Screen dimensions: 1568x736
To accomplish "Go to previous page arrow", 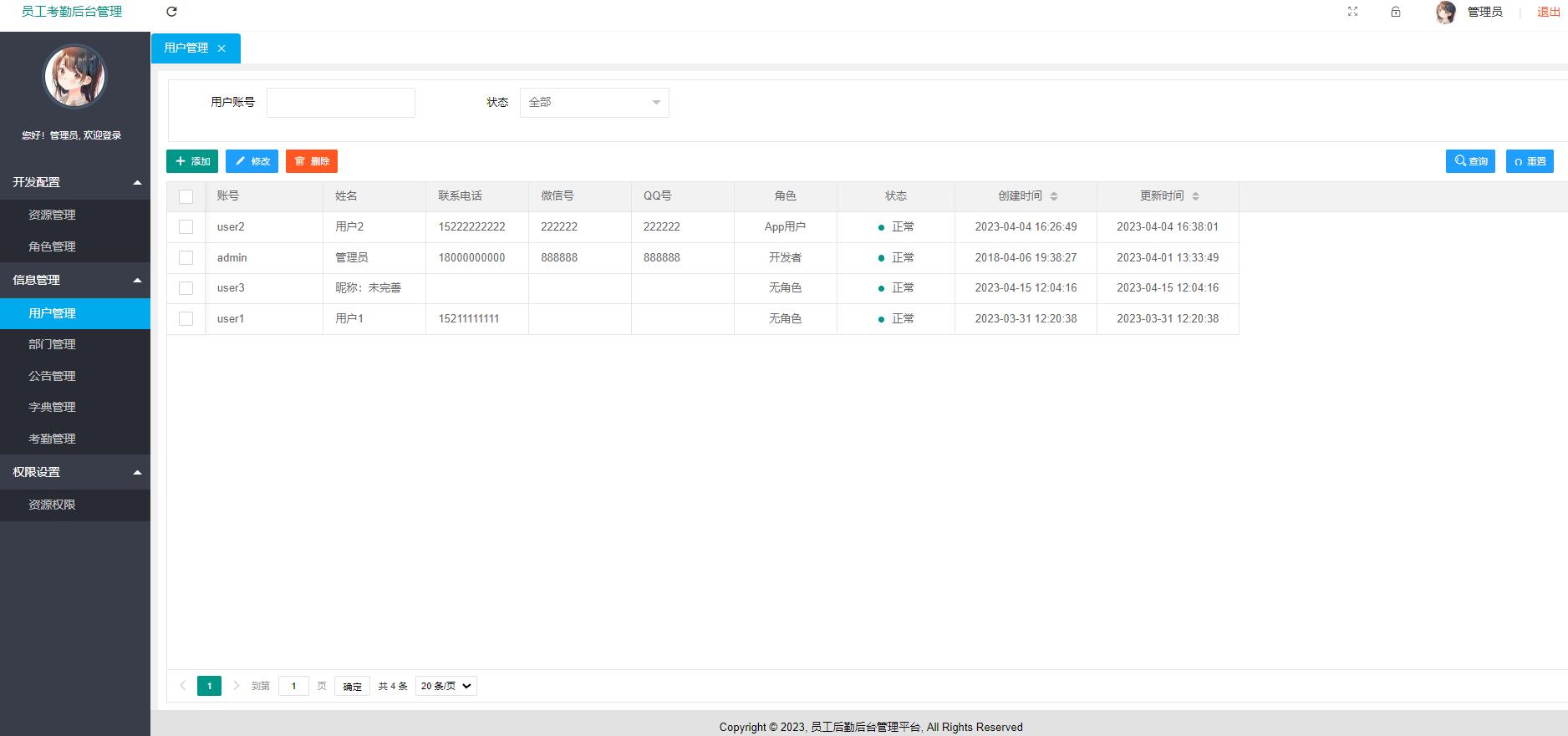I will tap(183, 686).
